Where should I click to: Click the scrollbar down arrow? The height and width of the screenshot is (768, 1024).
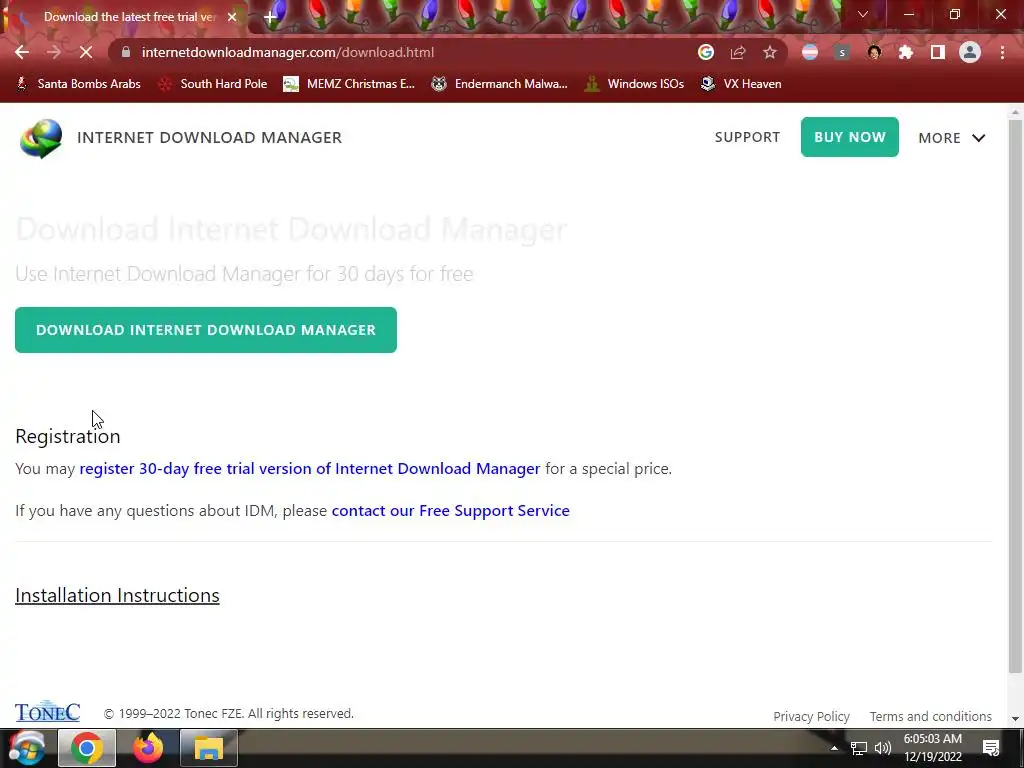[x=1015, y=719]
